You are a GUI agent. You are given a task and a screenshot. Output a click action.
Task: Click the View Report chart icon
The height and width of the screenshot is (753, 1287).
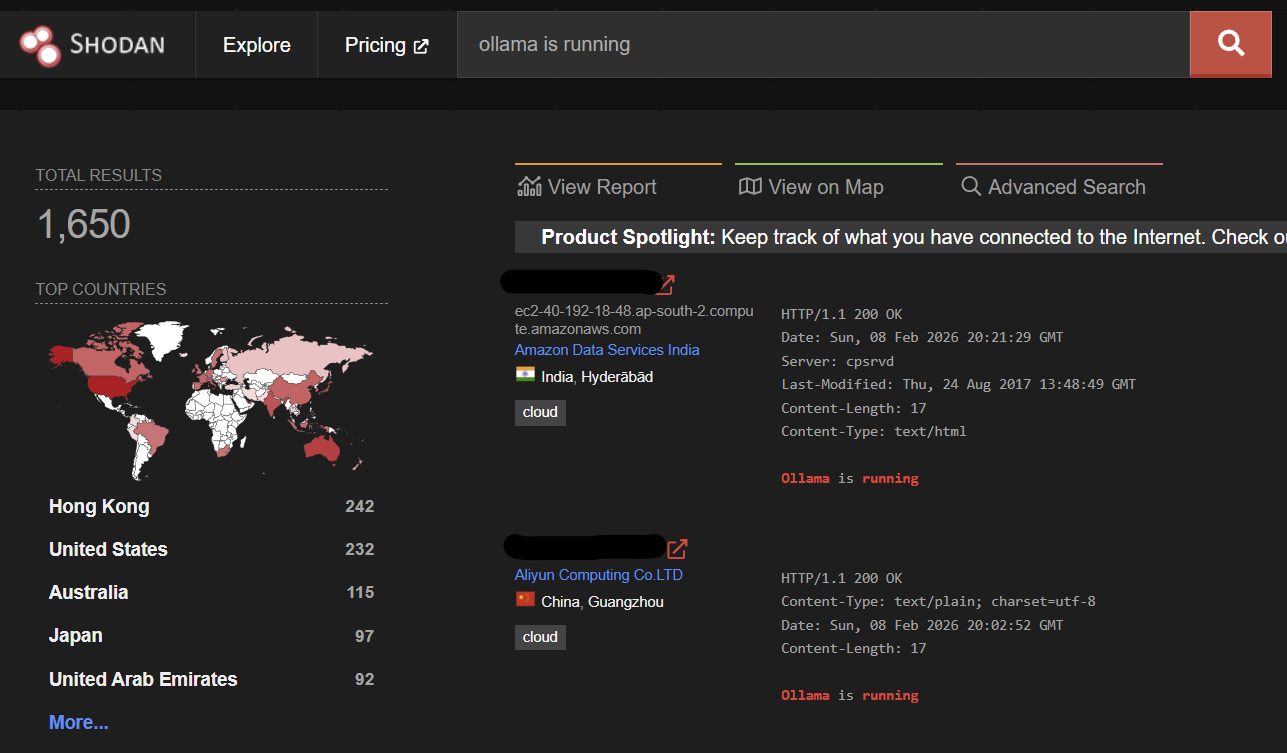pyautogui.click(x=529, y=187)
